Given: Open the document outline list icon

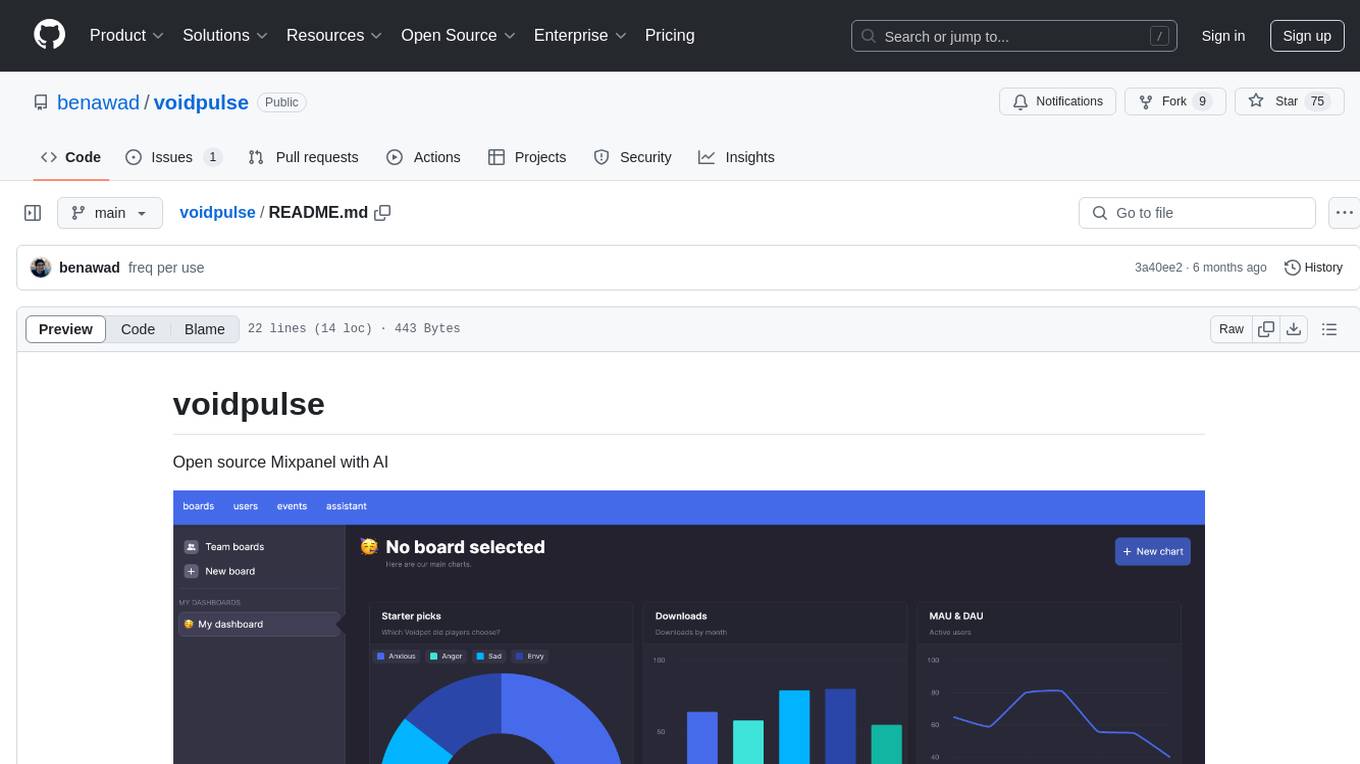Looking at the screenshot, I should [x=1329, y=329].
